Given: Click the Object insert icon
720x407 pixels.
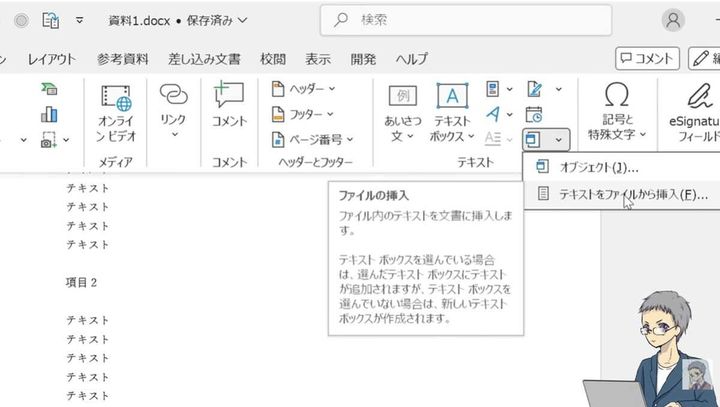Looking at the screenshot, I should (533, 139).
